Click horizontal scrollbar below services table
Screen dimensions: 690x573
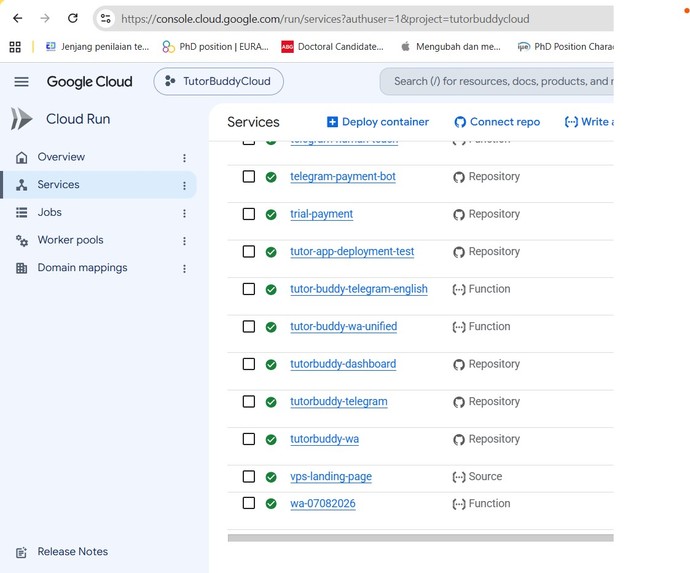coord(421,538)
